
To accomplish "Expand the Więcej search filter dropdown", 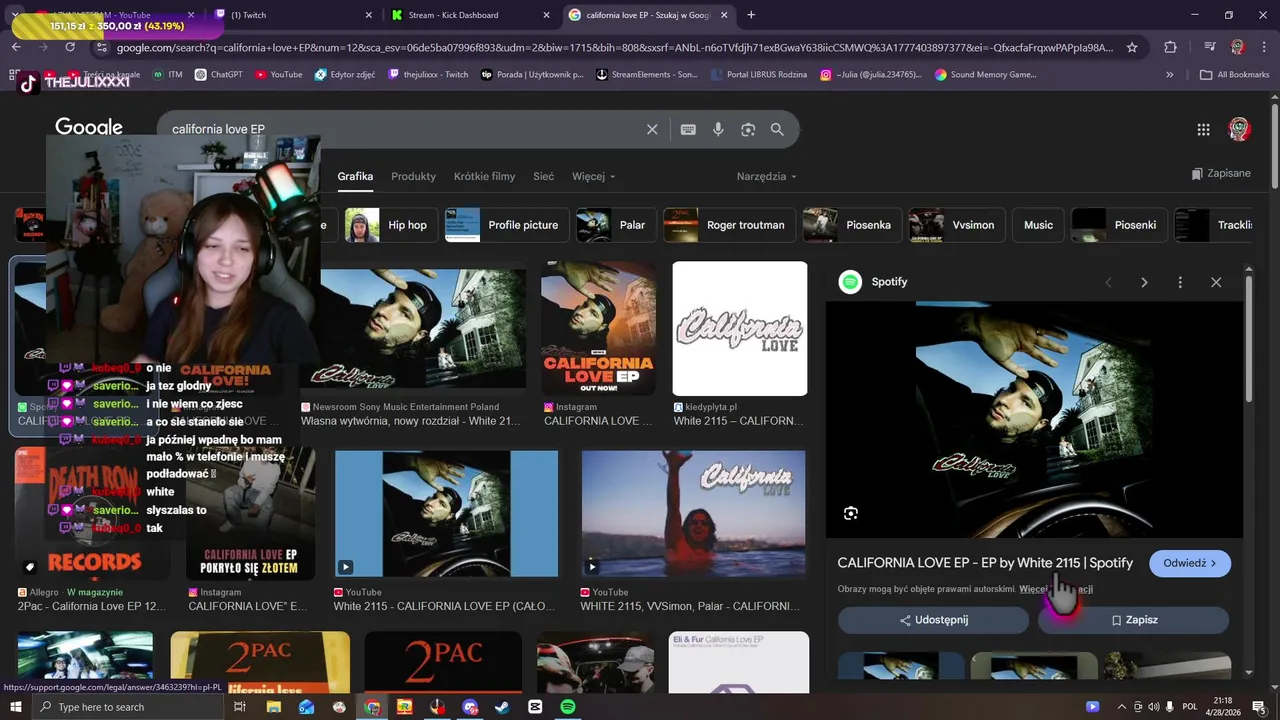I will 594,176.
